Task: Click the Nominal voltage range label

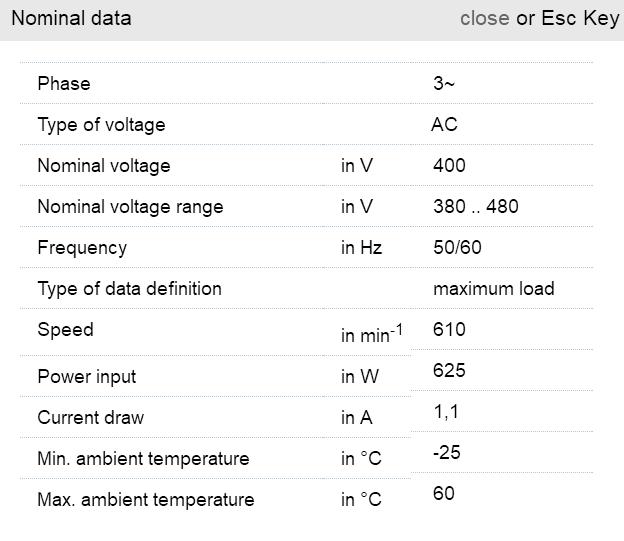Action: 130,207
